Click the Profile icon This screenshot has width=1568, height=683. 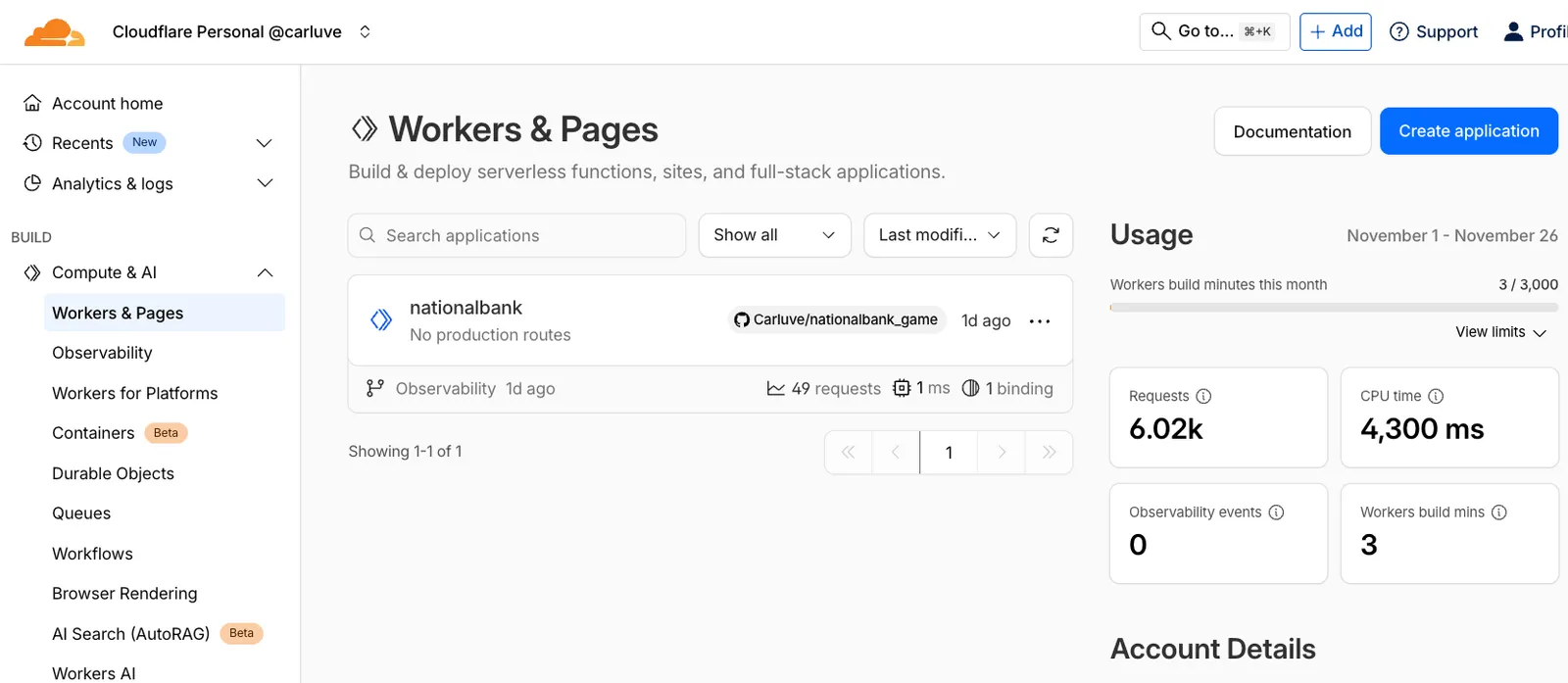1513,31
